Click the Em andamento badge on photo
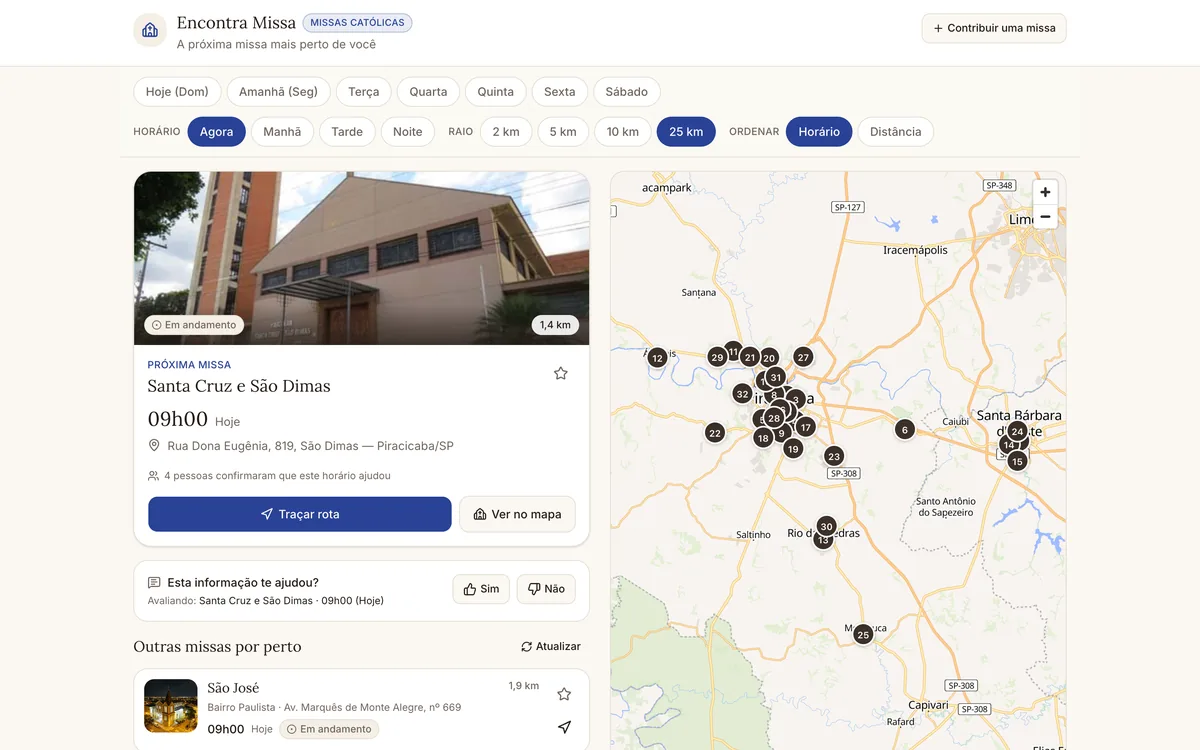This screenshot has height=750, width=1200. click(194, 325)
